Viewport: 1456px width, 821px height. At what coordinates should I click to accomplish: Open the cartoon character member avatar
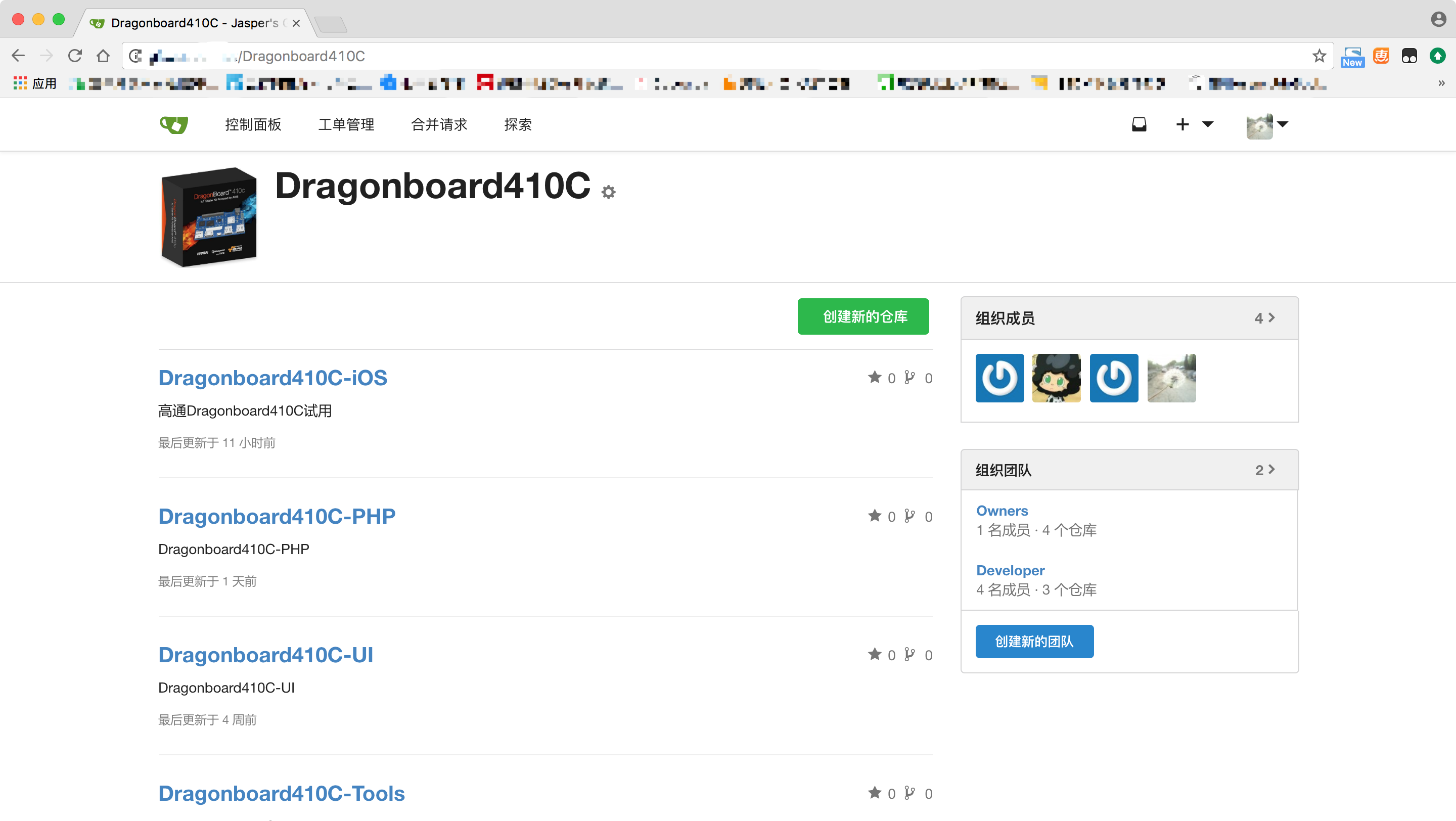point(1057,378)
